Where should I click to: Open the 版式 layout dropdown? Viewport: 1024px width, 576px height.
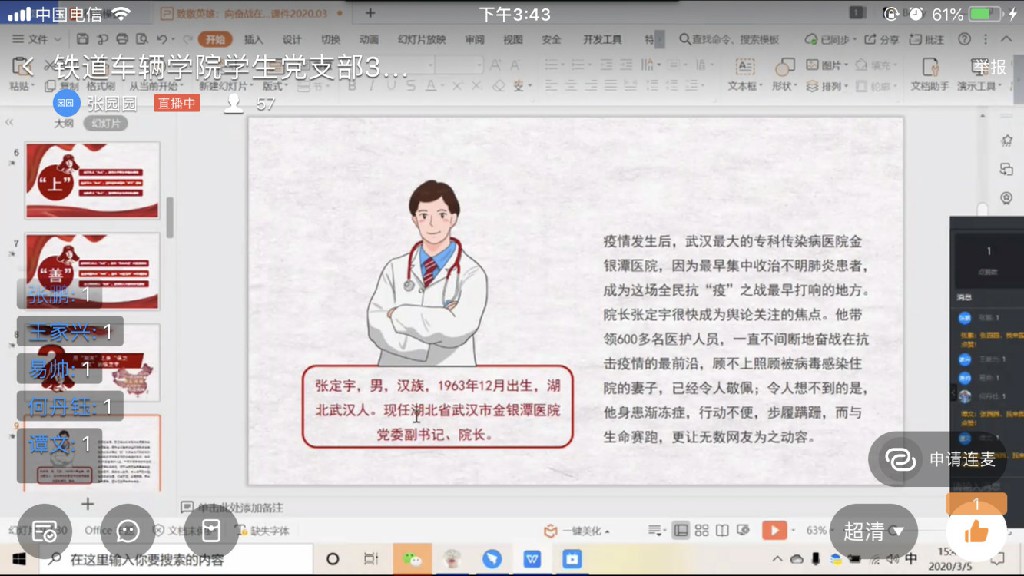click(273, 86)
